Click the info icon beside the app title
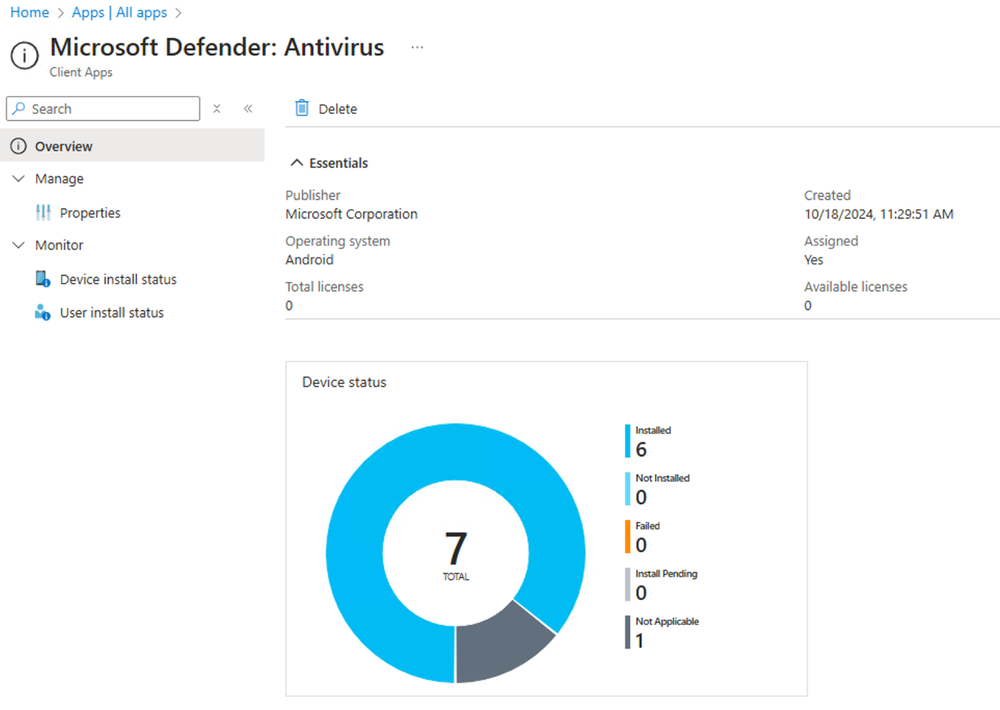Image resolution: width=1000 pixels, height=710 pixels. point(24,56)
